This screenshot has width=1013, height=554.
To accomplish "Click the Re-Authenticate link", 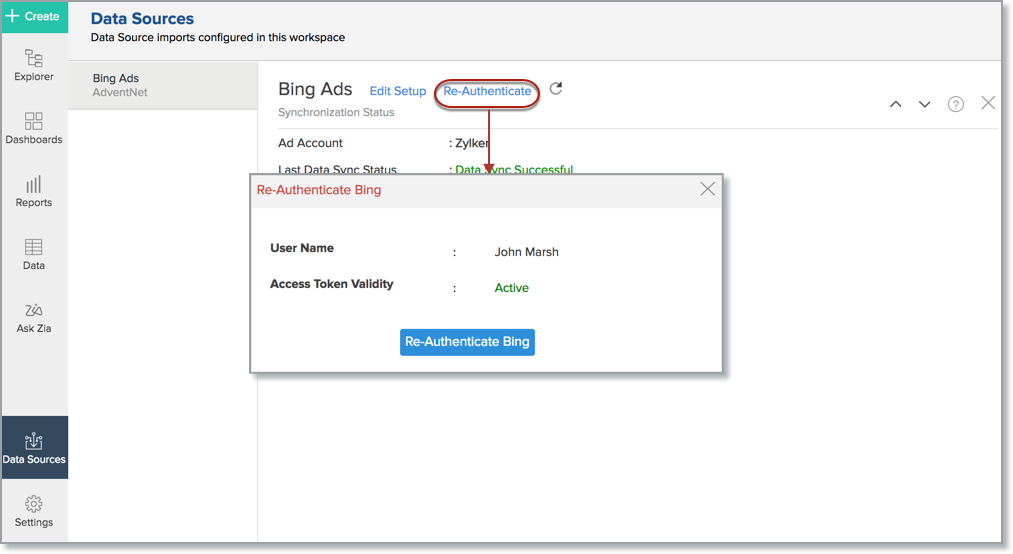I will (487, 91).
